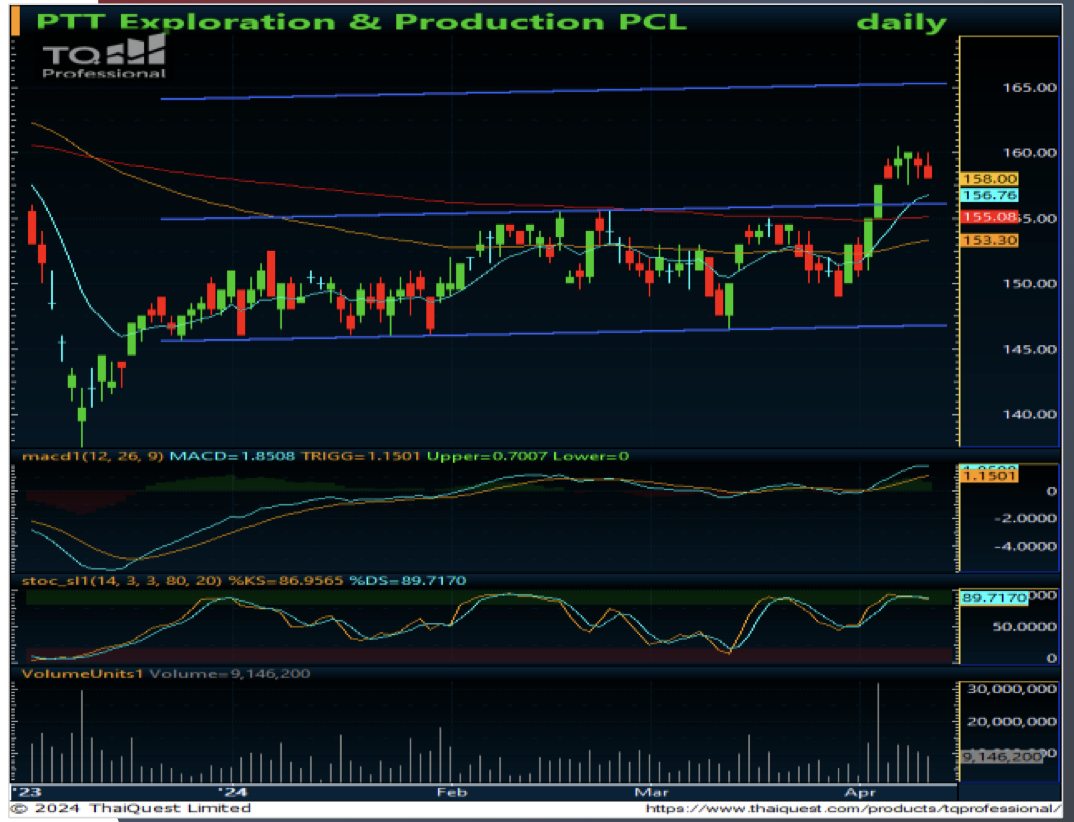The width and height of the screenshot is (1074, 822).
Task: Click the 20,000,000 volume axis label
Action: click(x=1012, y=721)
